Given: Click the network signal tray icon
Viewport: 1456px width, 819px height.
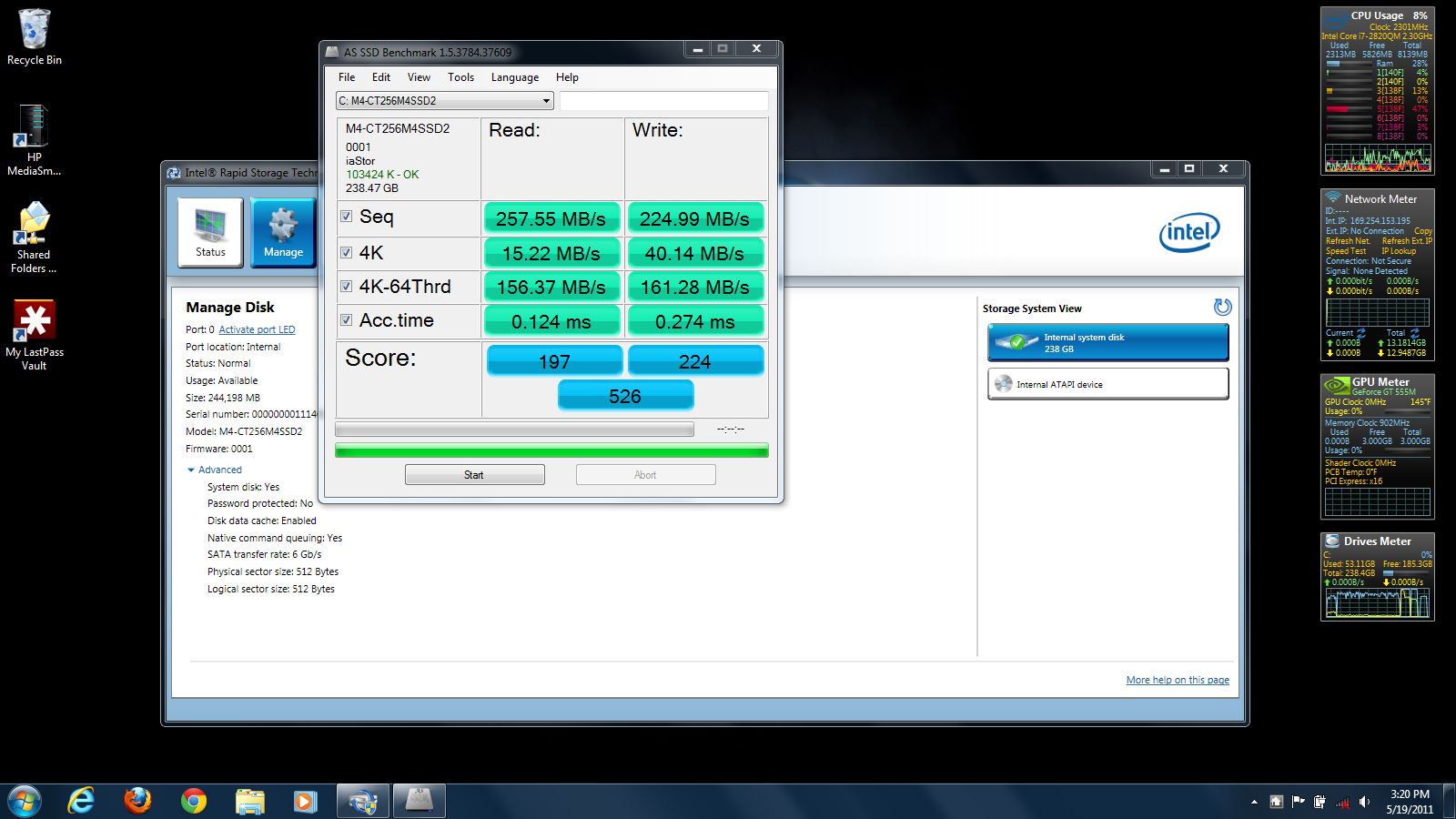Looking at the screenshot, I should (1342, 802).
